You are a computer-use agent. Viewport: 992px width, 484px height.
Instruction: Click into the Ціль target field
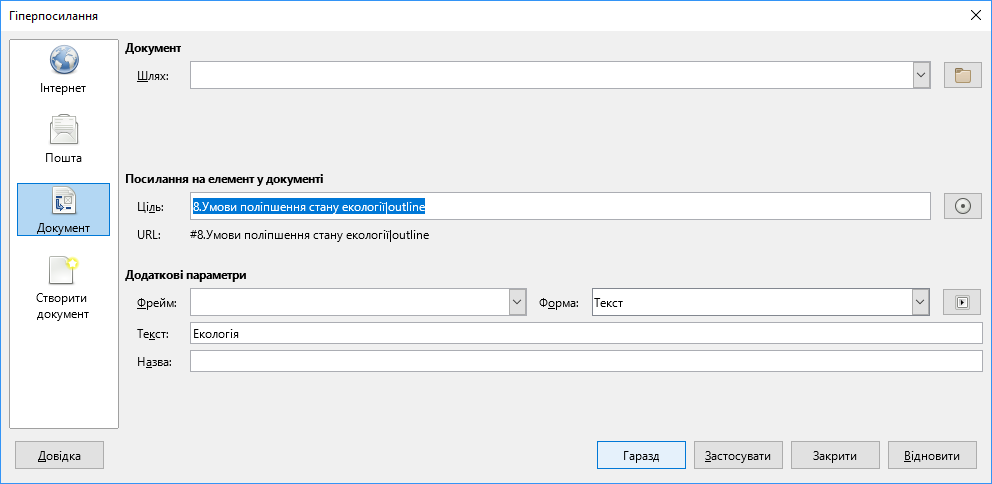(560, 206)
